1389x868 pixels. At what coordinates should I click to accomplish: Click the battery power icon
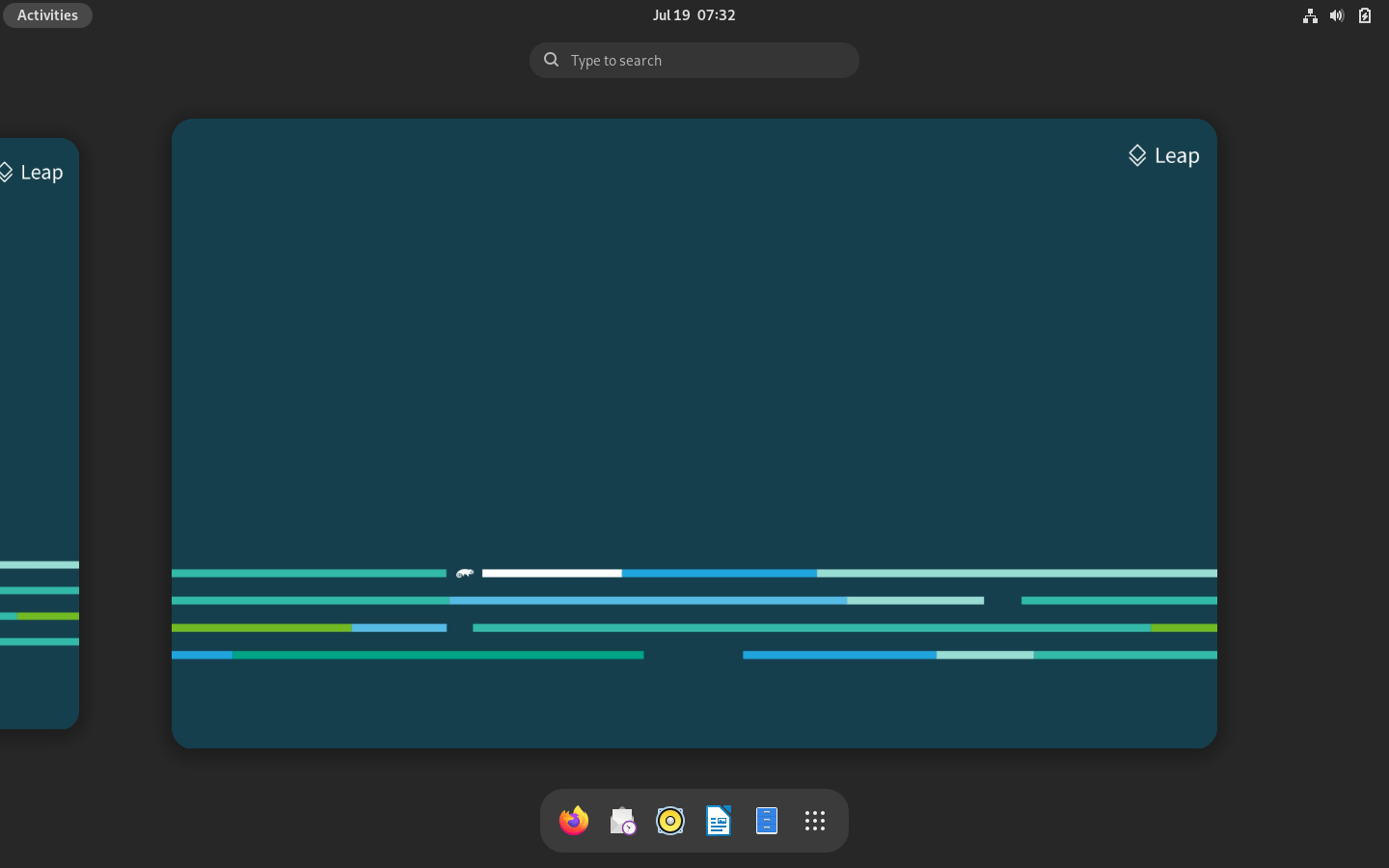point(1365,15)
